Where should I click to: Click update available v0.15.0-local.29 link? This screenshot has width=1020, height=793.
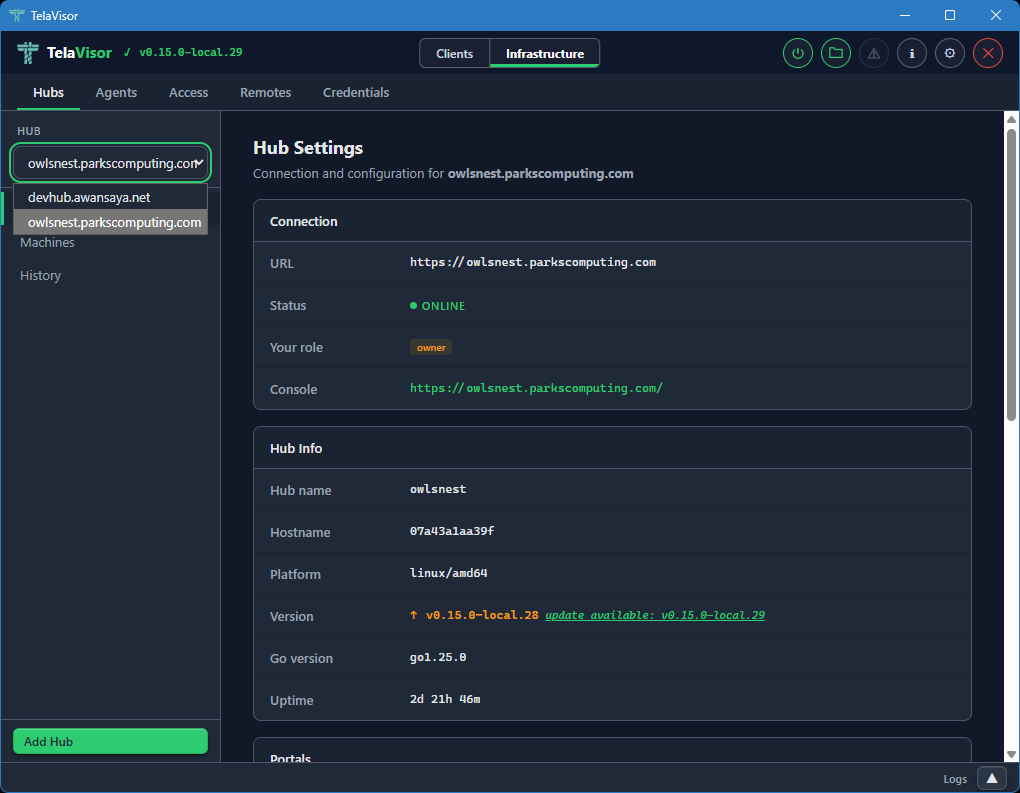click(655, 615)
